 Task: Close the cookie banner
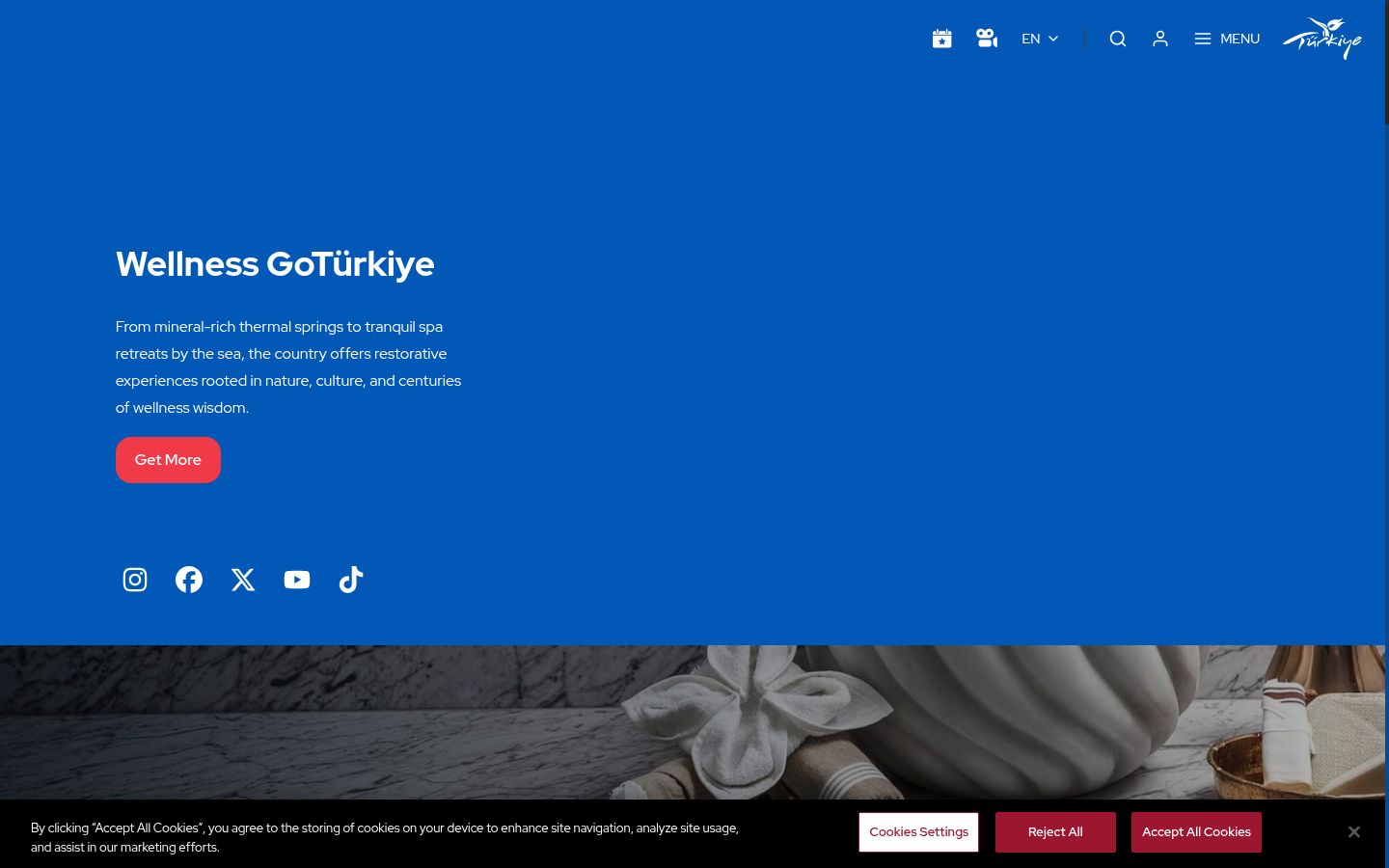(x=1354, y=831)
